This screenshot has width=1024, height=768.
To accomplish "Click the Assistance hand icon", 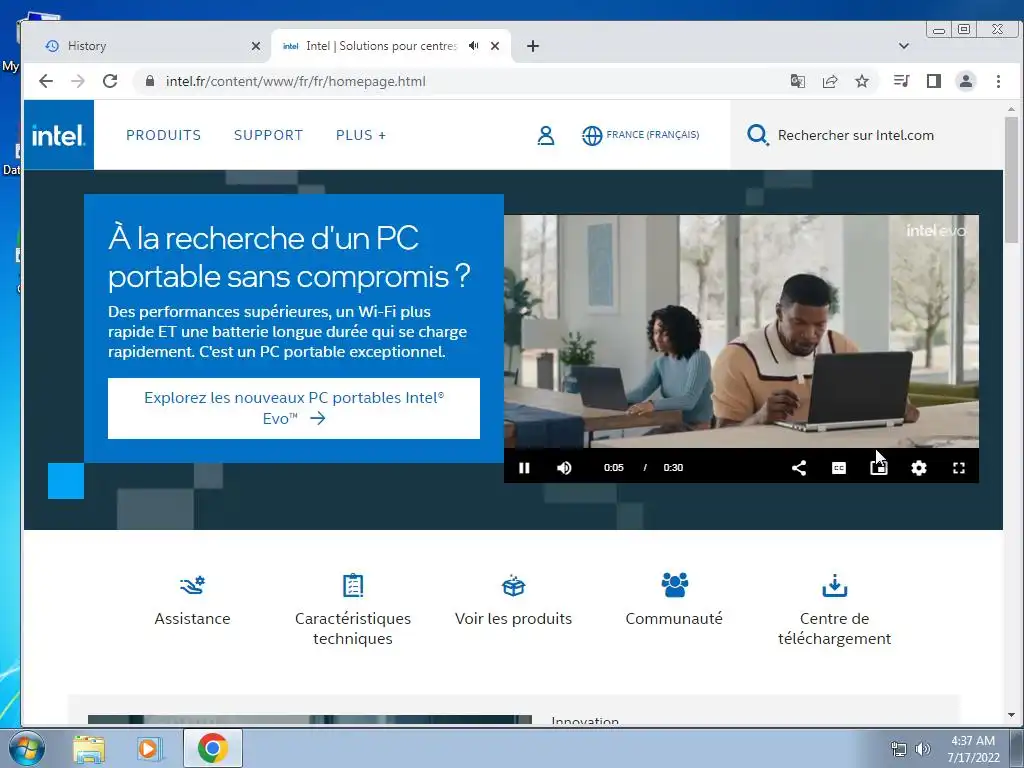I will [x=192, y=585].
